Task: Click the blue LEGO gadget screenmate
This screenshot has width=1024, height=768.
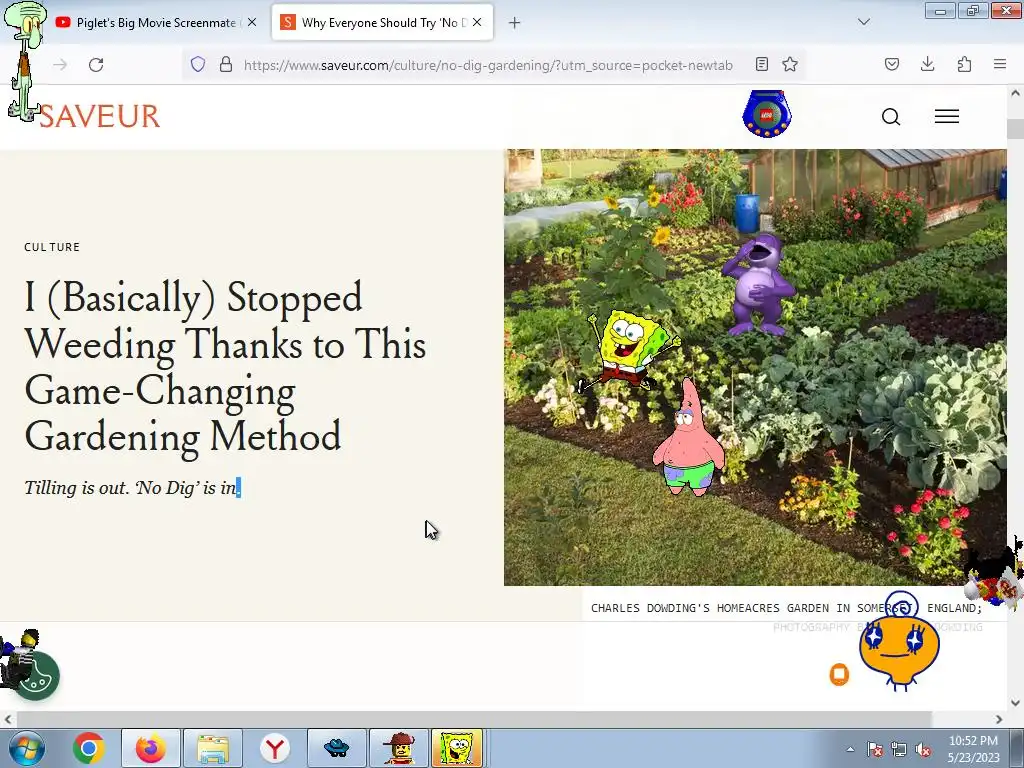Action: [767, 114]
